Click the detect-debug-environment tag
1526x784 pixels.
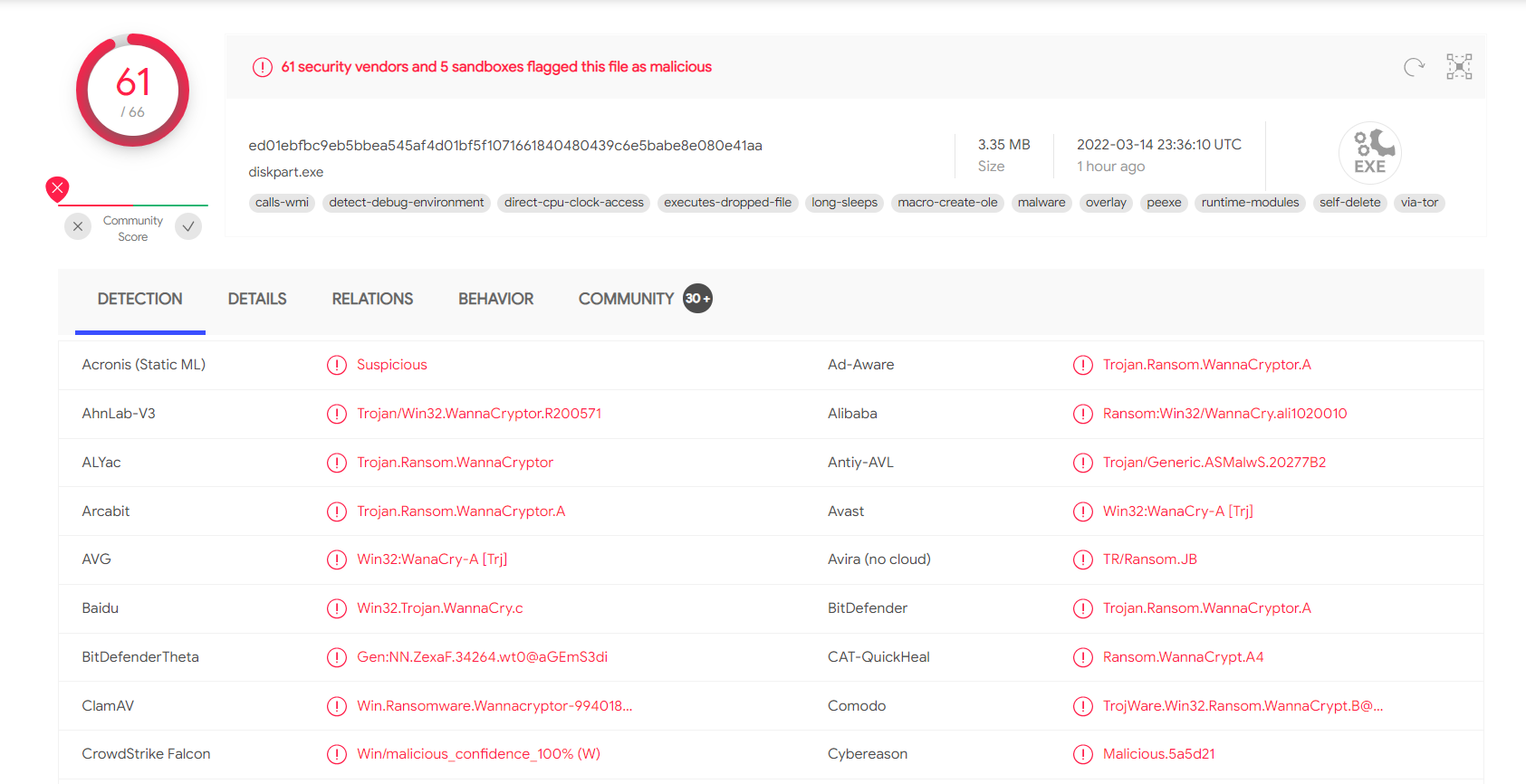point(407,203)
